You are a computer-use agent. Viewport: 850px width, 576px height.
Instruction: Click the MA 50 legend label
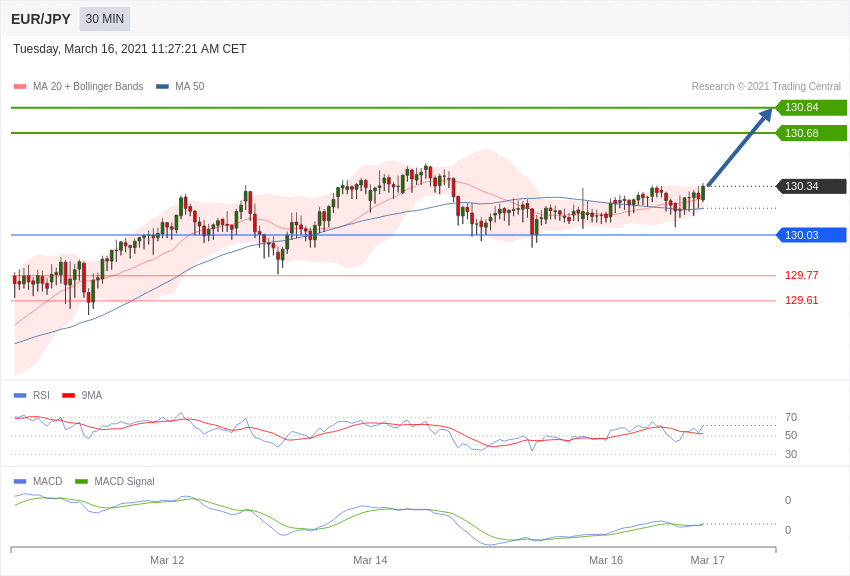[190, 86]
